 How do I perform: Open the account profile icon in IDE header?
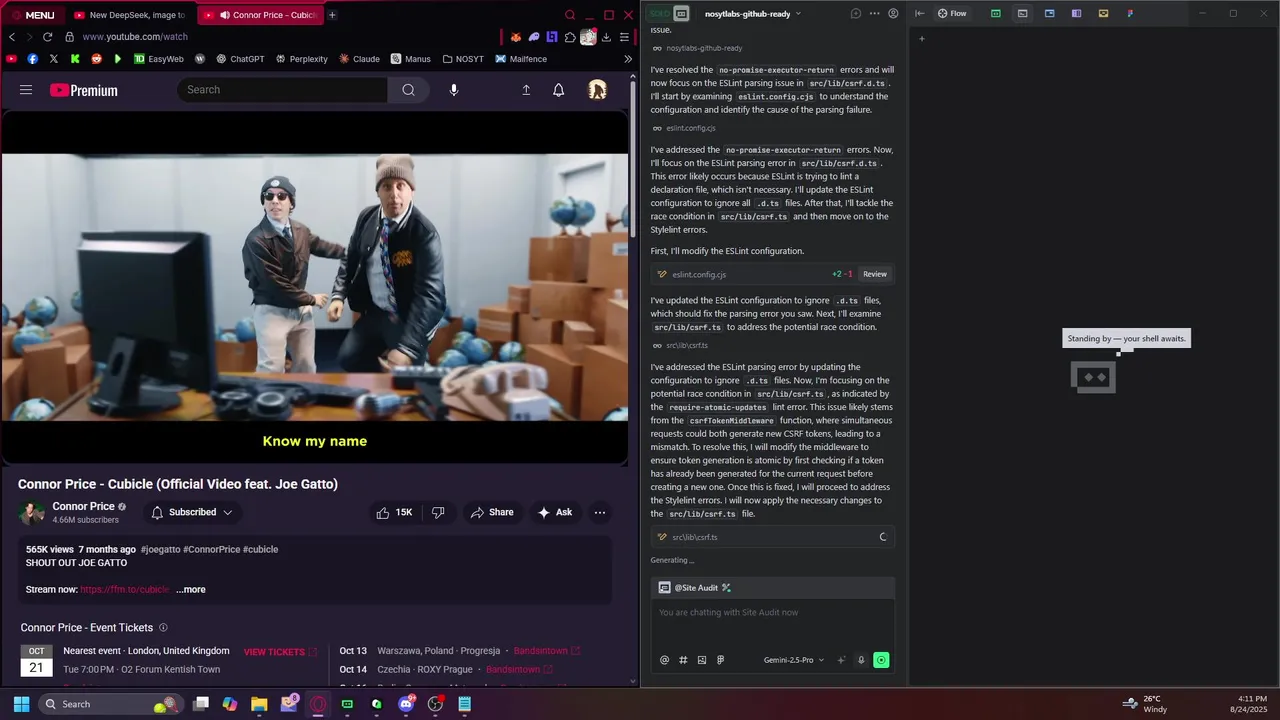[893, 14]
